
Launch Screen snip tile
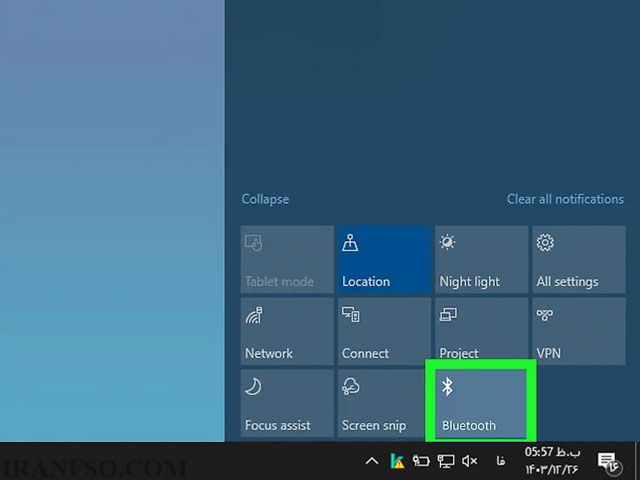pos(384,403)
